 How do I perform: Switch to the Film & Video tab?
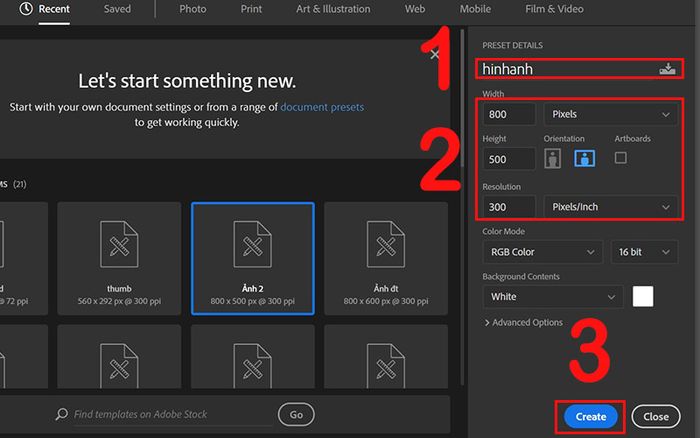click(554, 9)
